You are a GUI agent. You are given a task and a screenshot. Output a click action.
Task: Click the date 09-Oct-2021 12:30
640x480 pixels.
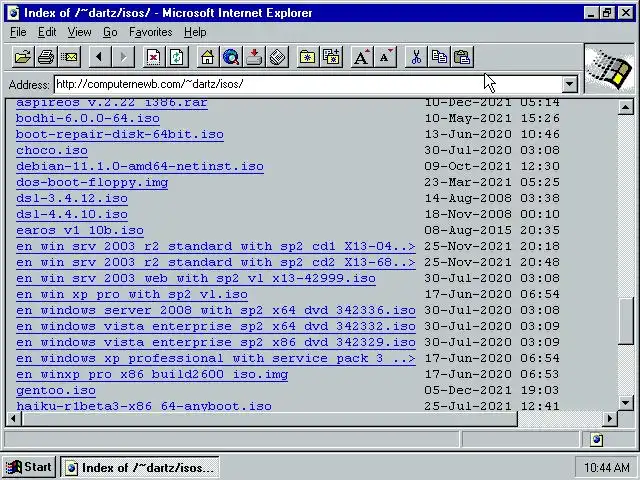coord(492,167)
